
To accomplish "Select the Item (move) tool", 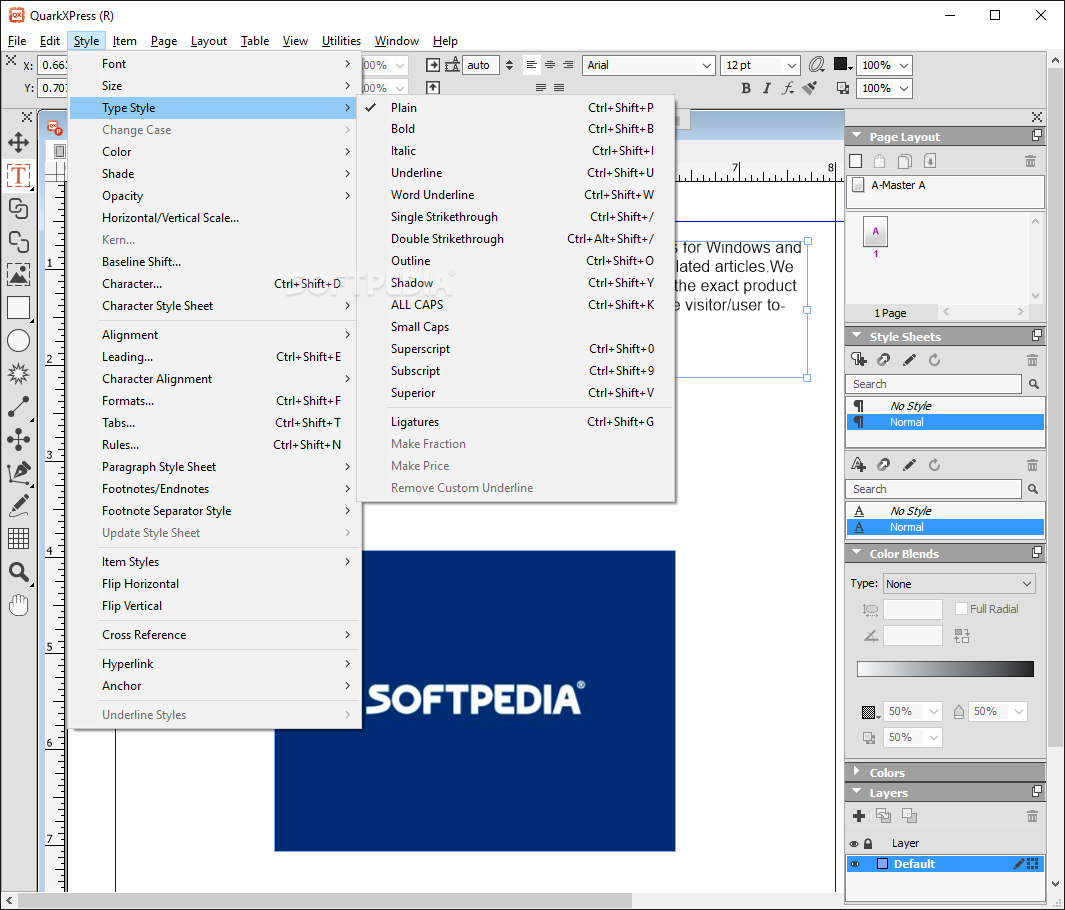I will coord(18,143).
